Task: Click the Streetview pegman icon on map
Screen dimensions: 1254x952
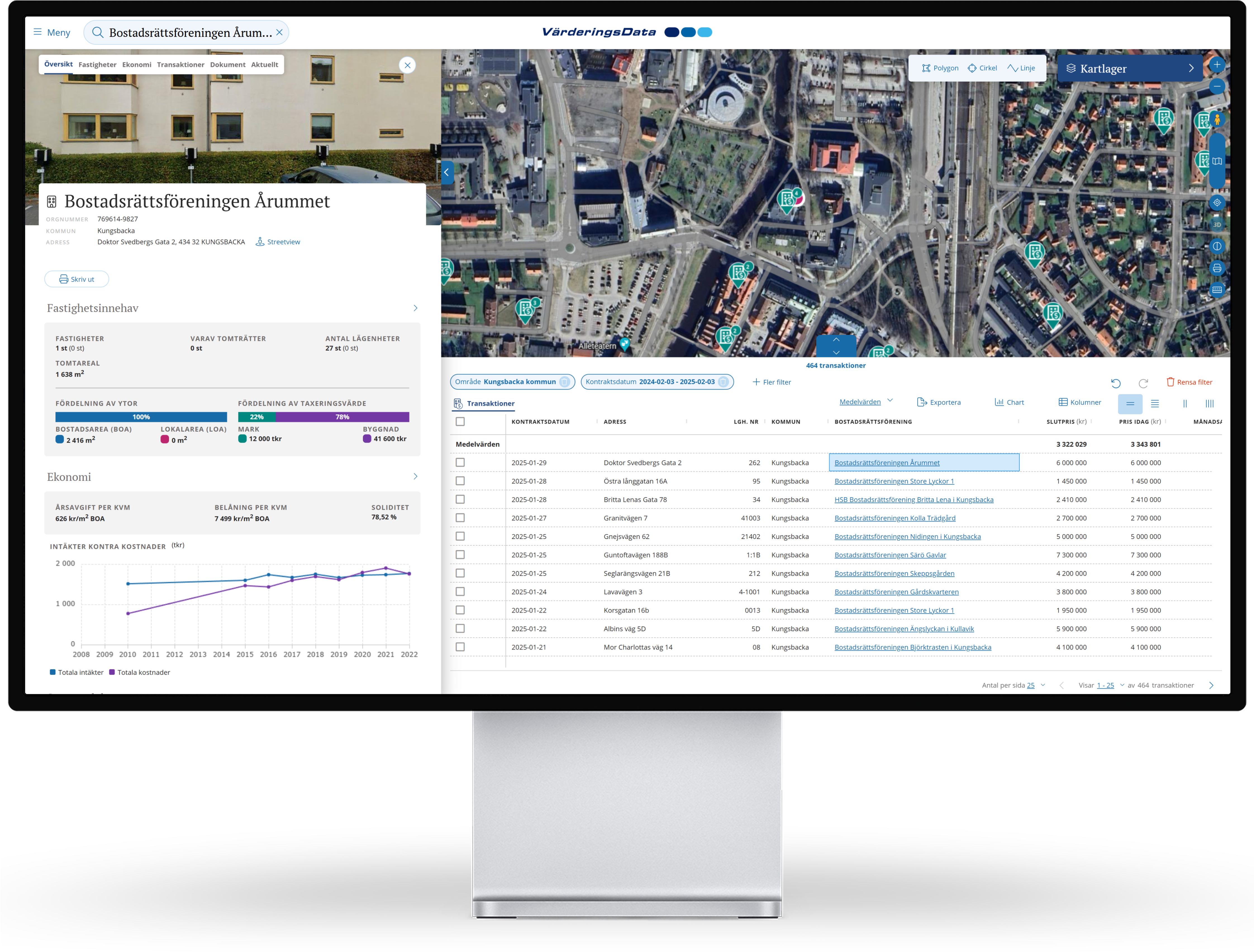Action: point(1217,120)
